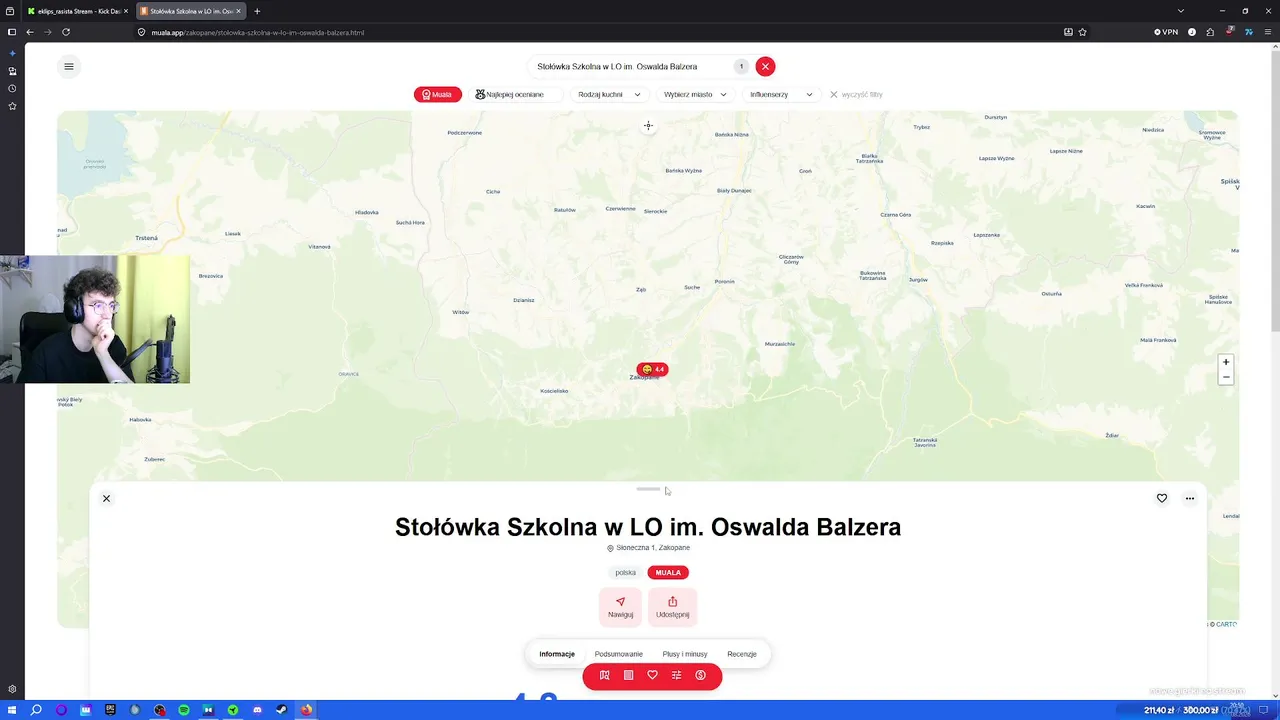Click the polska cuisine tag
The width and height of the screenshot is (1280, 720).
(626, 573)
